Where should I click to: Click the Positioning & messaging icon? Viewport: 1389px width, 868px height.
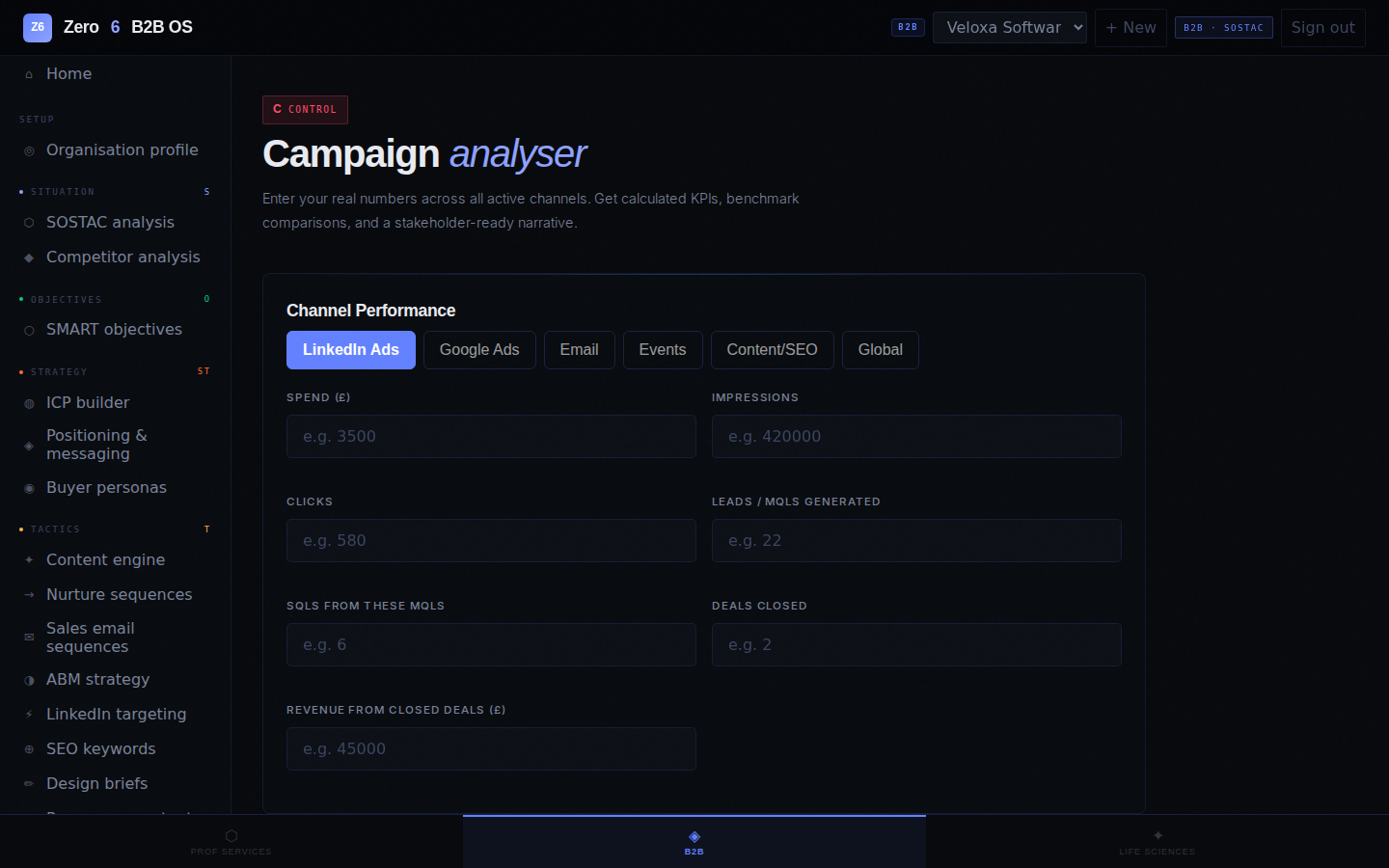pos(29,446)
